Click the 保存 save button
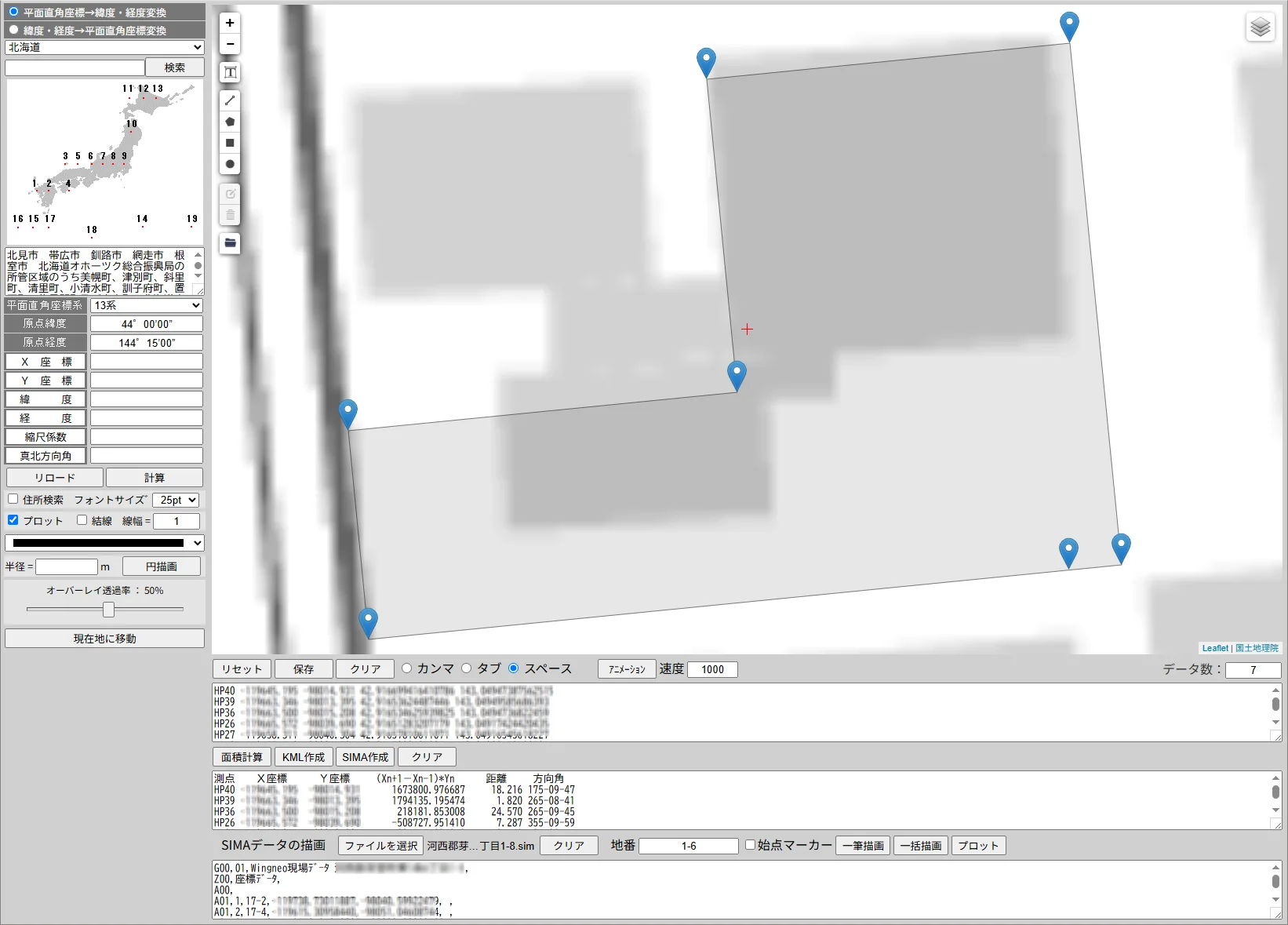 click(304, 669)
